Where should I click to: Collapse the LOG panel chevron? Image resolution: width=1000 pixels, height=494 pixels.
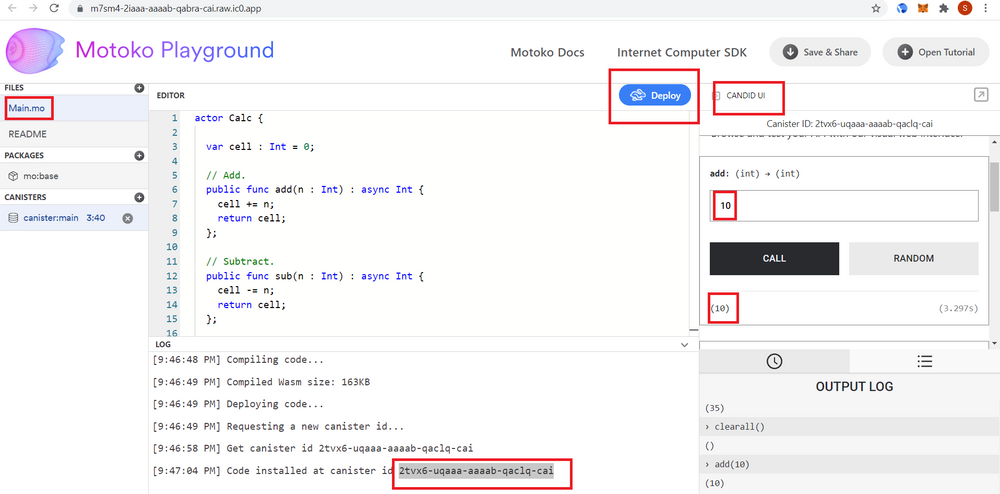[x=684, y=345]
